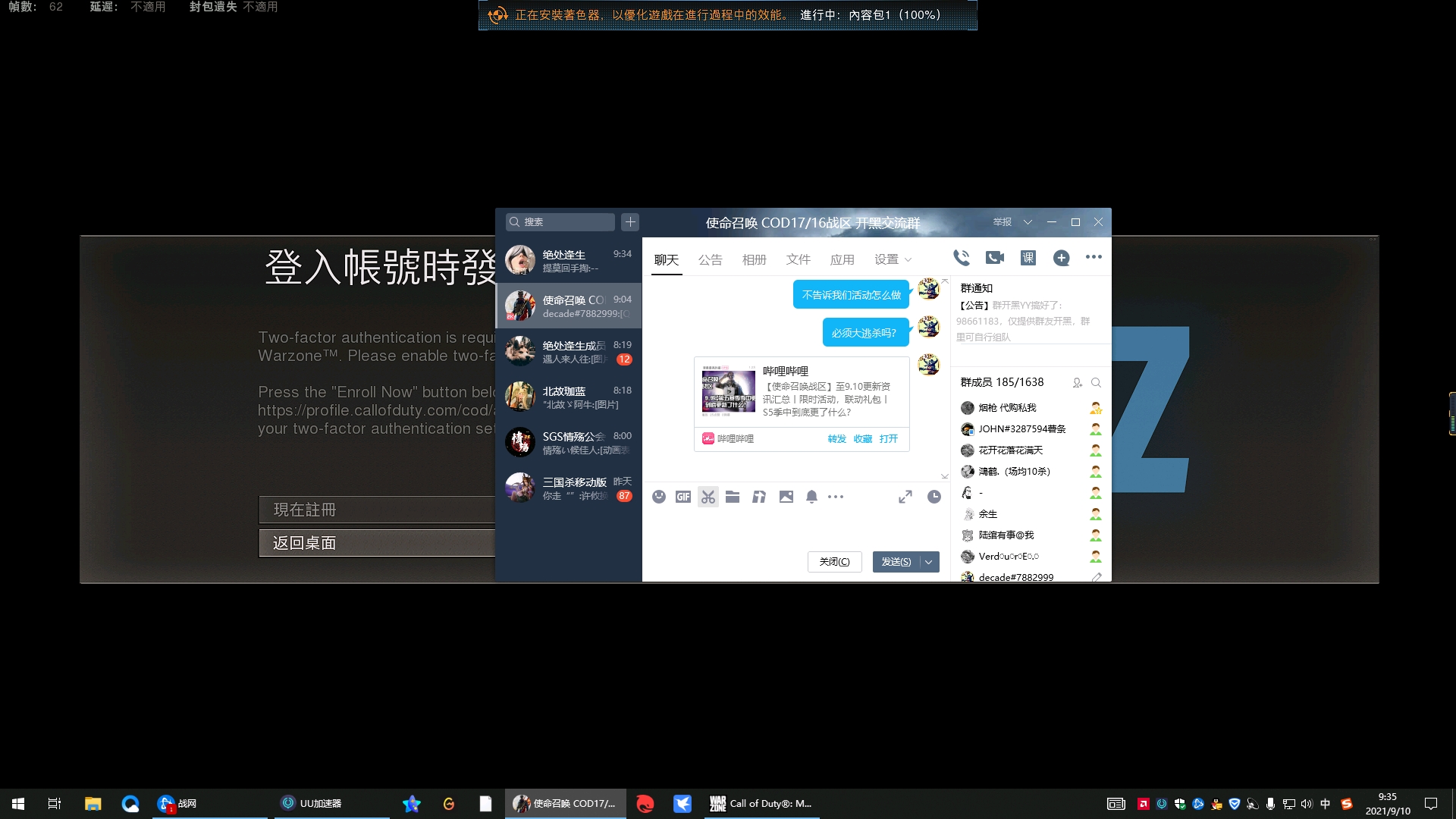The width and height of the screenshot is (1456, 819).
Task: Click 转发 forward link on bilibili card
Action: pyautogui.click(x=837, y=438)
